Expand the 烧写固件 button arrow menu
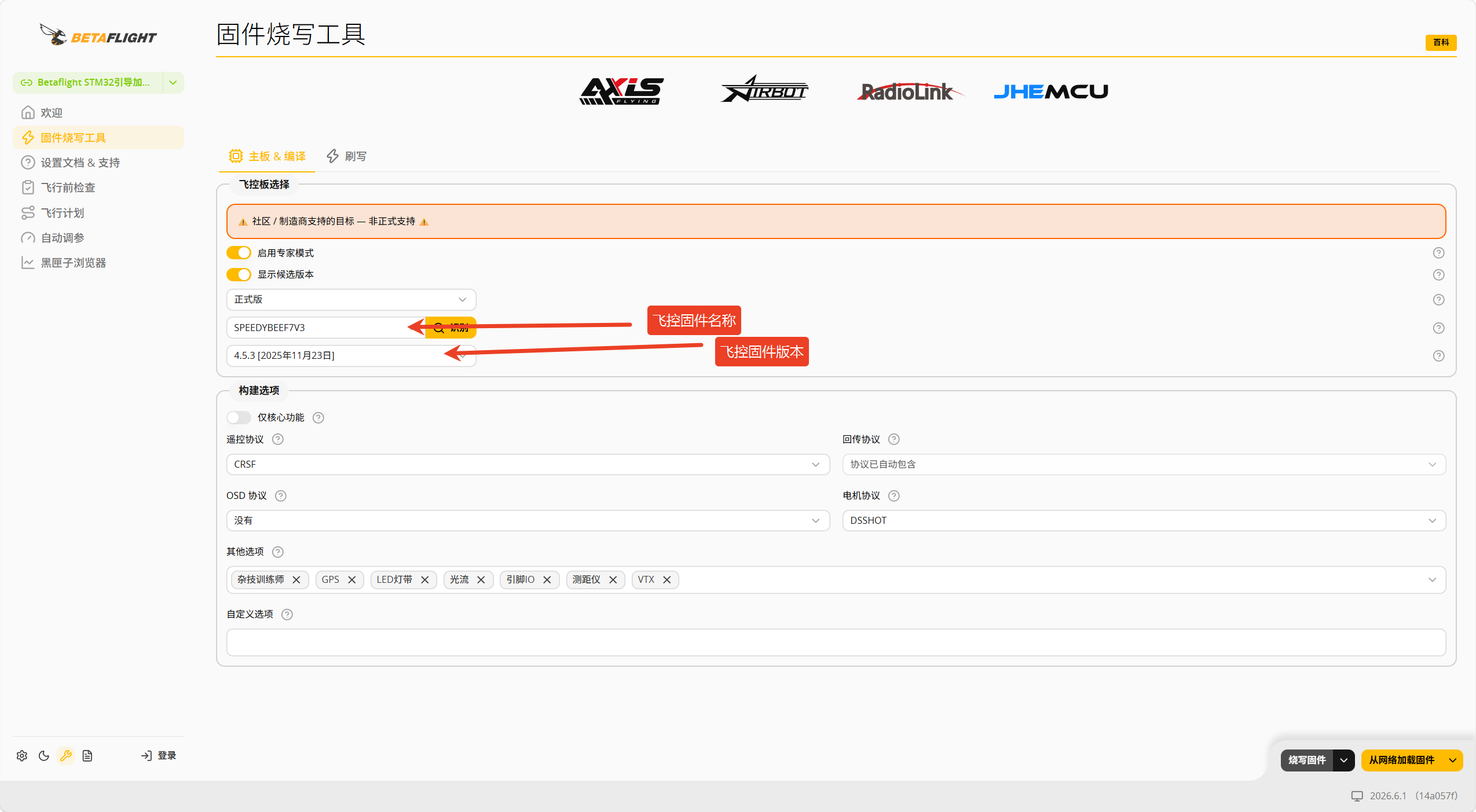This screenshot has width=1476, height=812. click(x=1343, y=760)
